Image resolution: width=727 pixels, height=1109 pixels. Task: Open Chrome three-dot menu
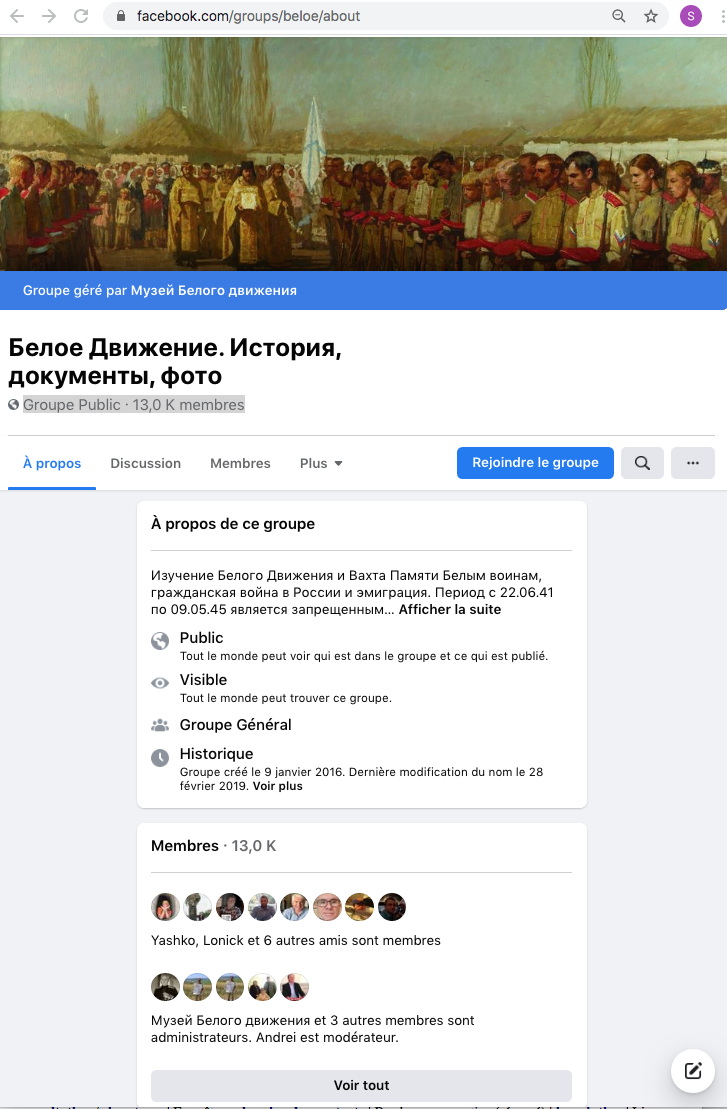tap(720, 16)
